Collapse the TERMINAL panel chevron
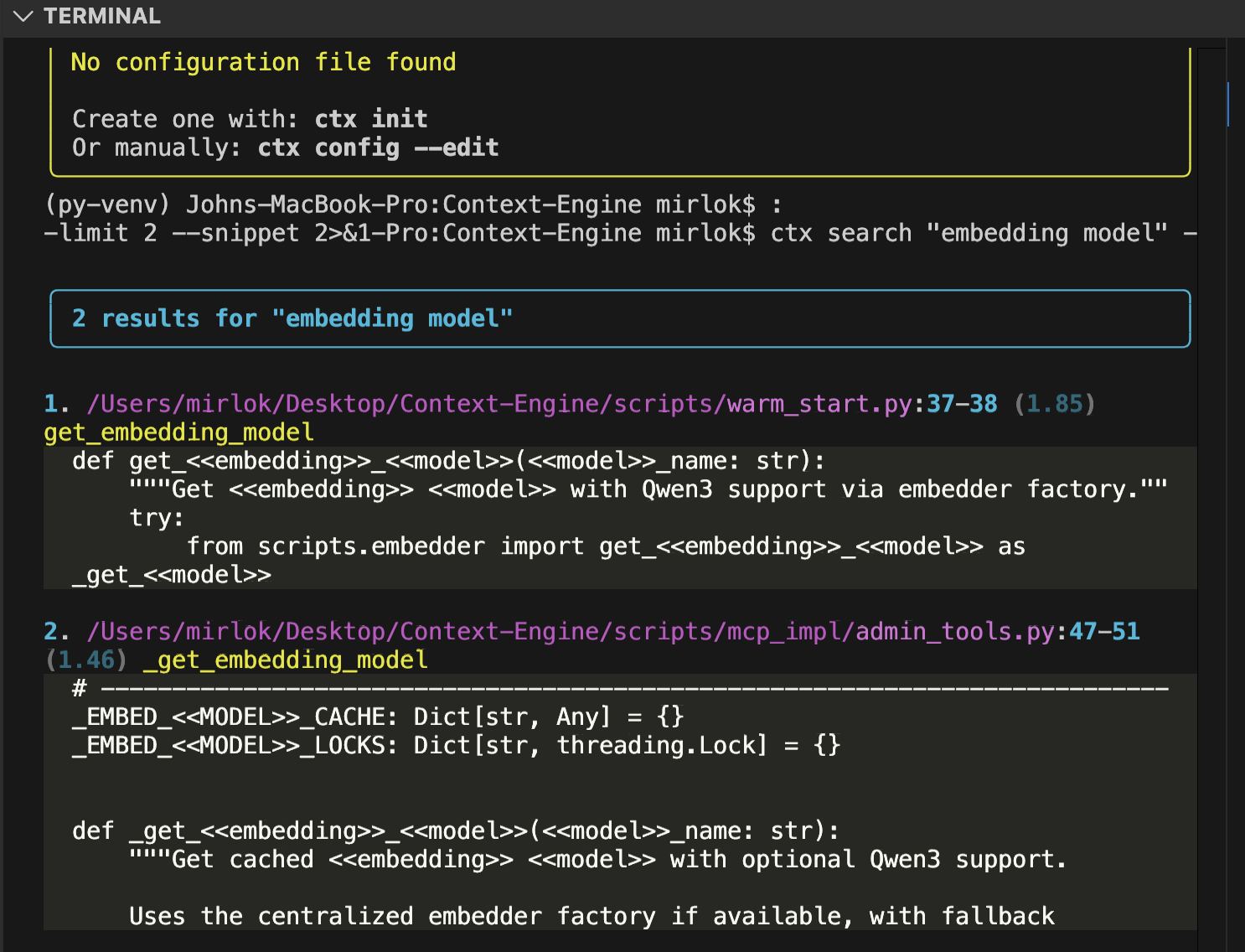Screen dimensions: 1245x952 [x=23, y=16]
